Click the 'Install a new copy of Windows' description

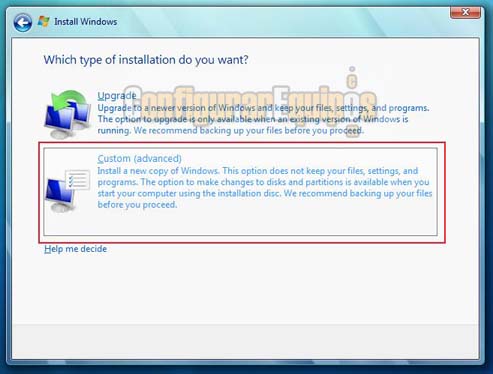(265, 188)
